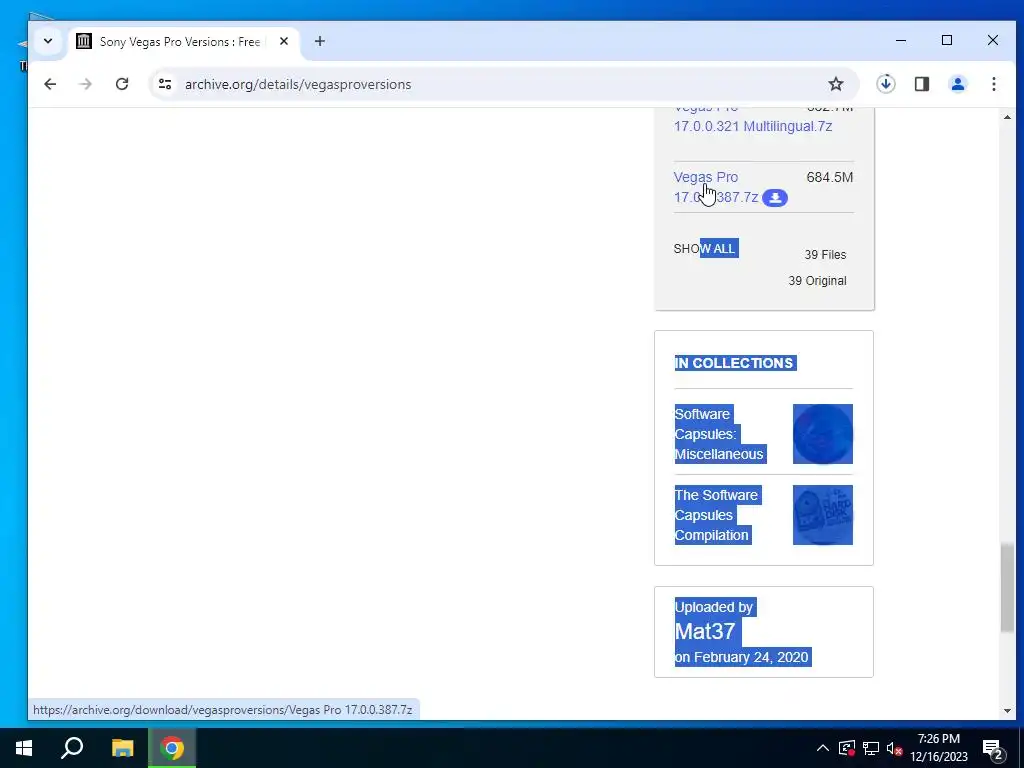Click the 684.5M file size text

coord(829,177)
